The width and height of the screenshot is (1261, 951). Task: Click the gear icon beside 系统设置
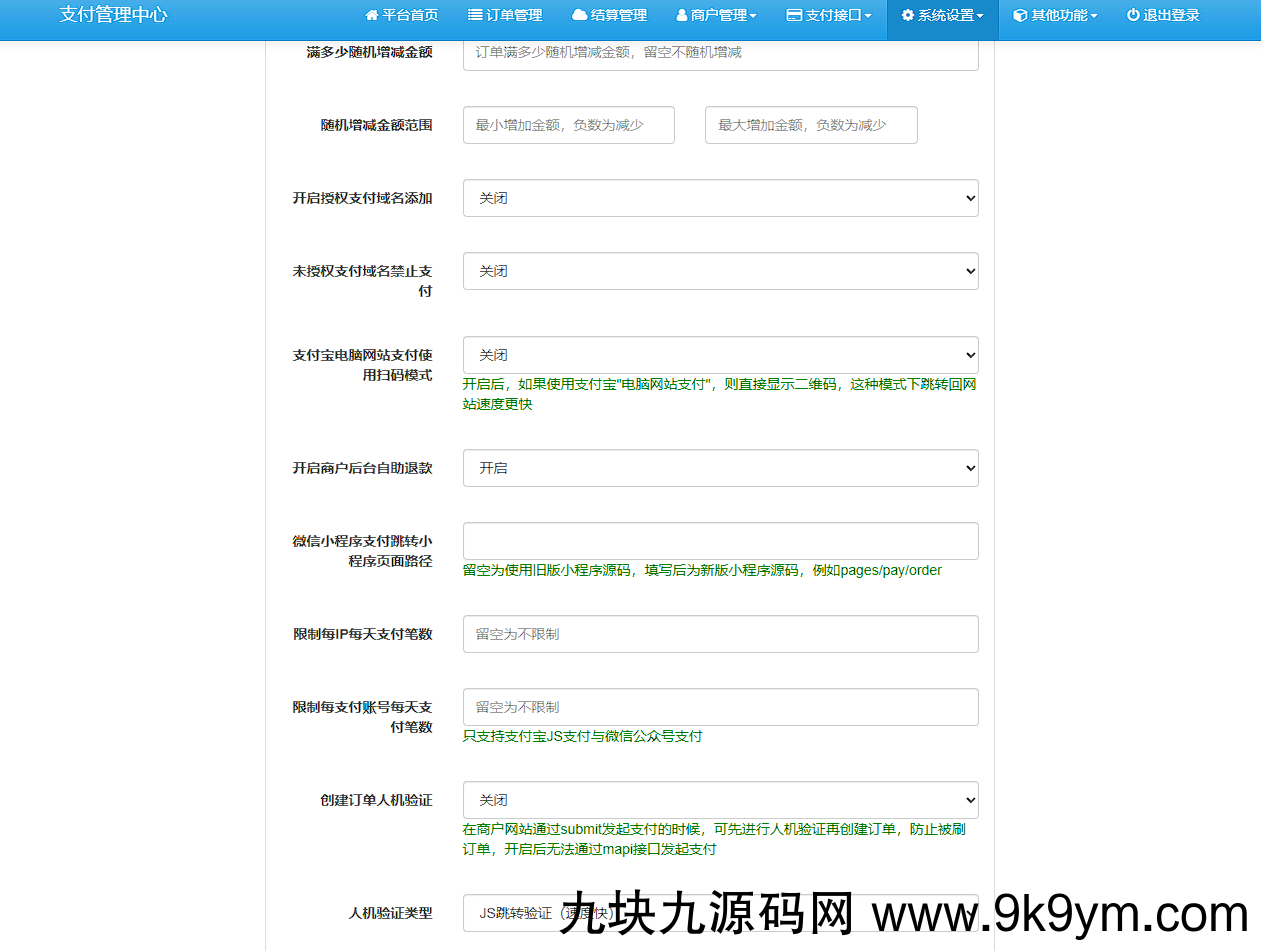pos(908,16)
